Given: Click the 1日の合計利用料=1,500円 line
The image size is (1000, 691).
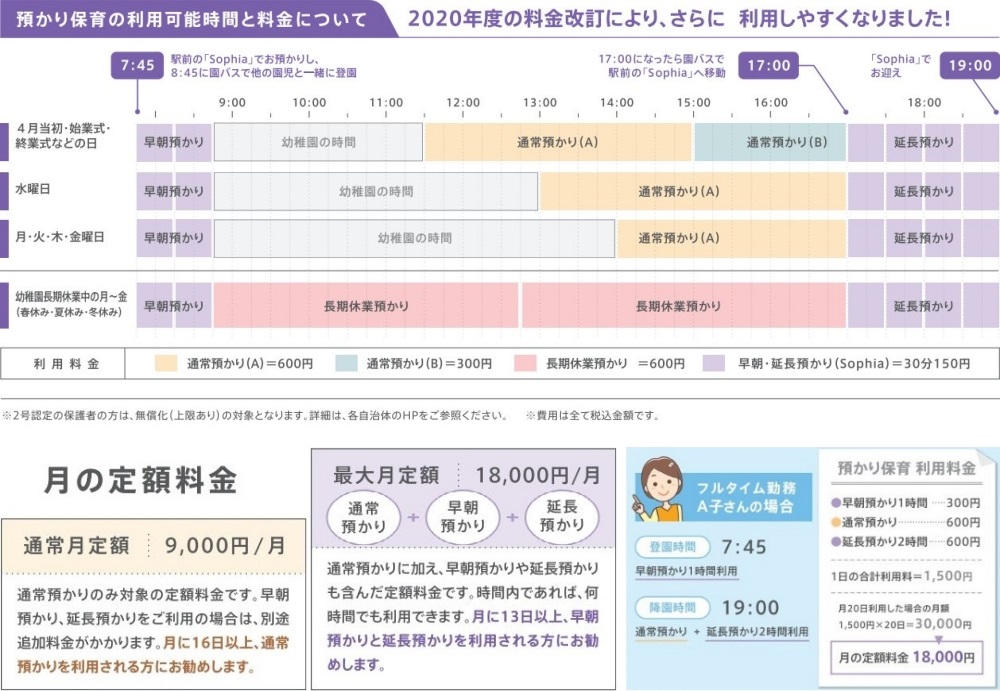Looking at the screenshot, I should coord(901,576).
